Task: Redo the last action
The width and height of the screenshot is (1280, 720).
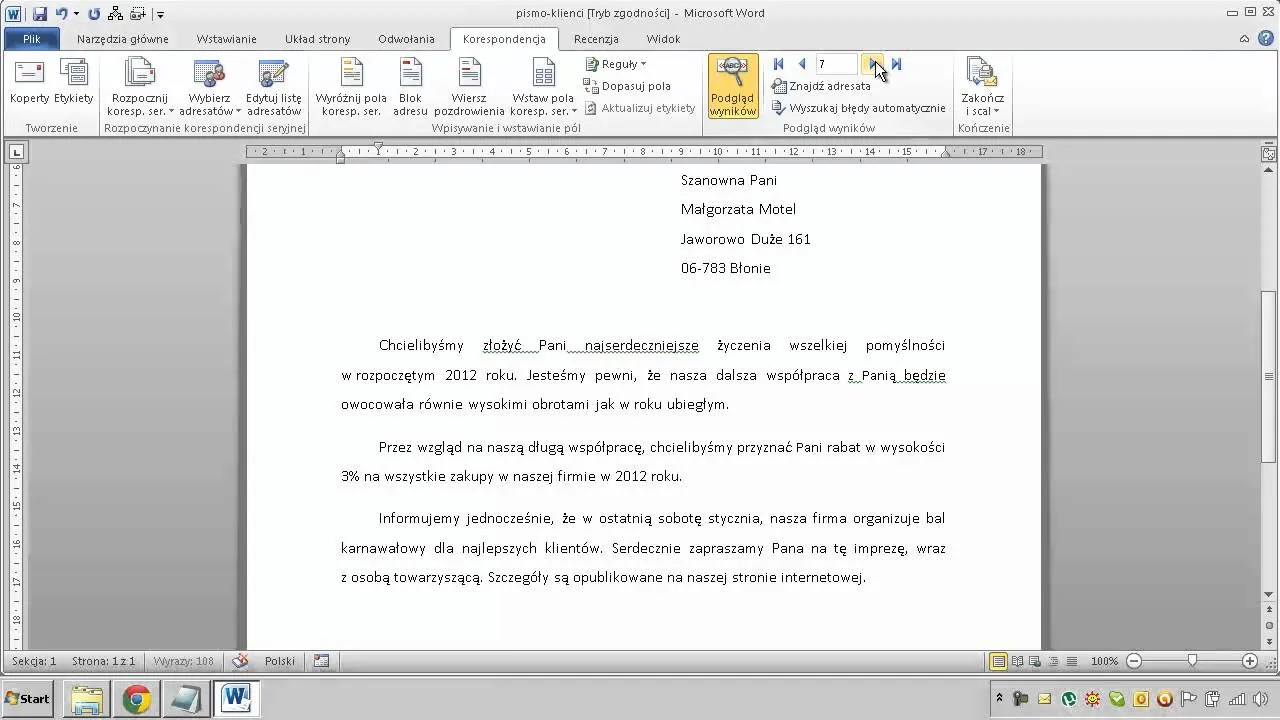Action: point(93,14)
